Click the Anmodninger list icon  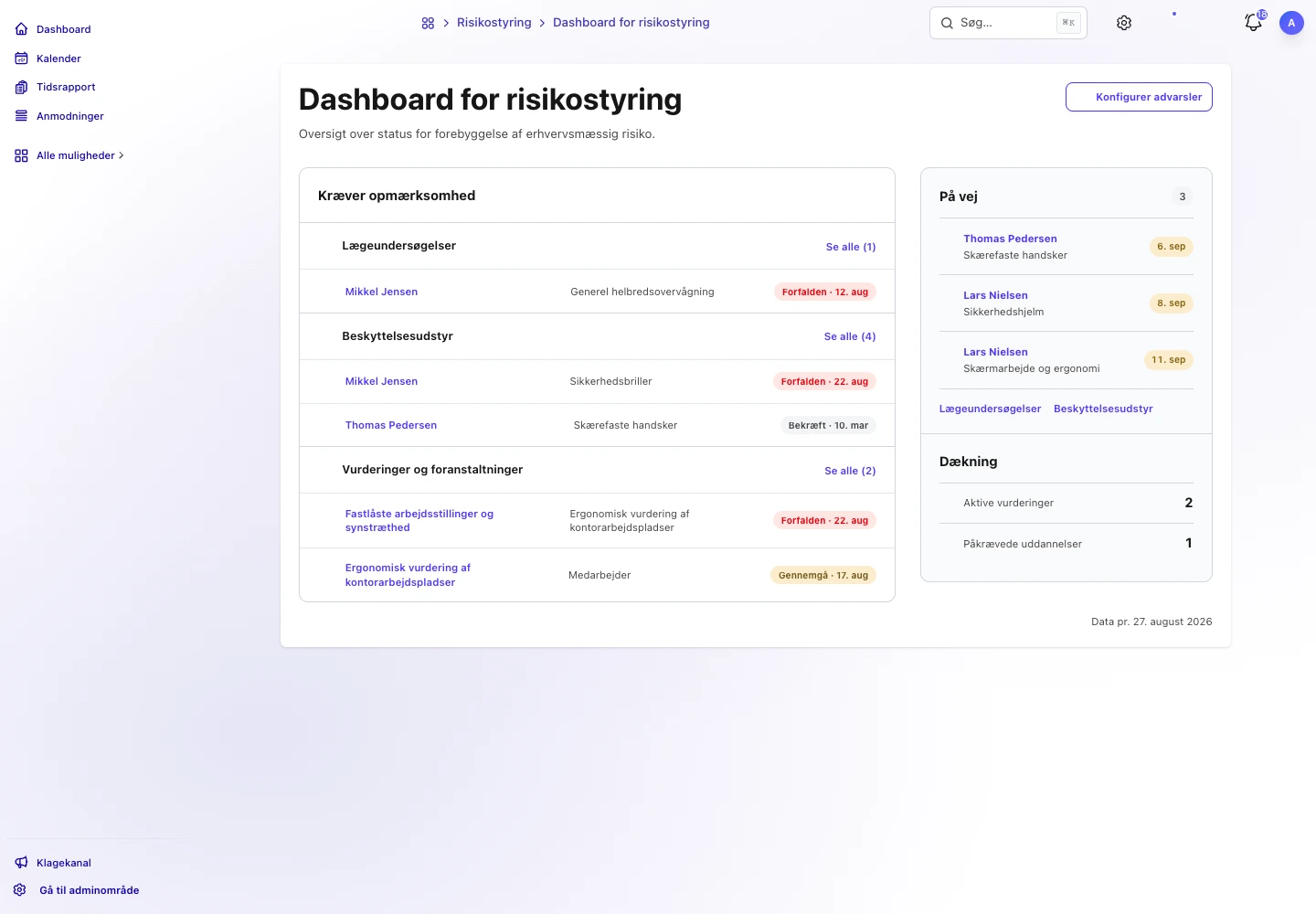[21, 116]
